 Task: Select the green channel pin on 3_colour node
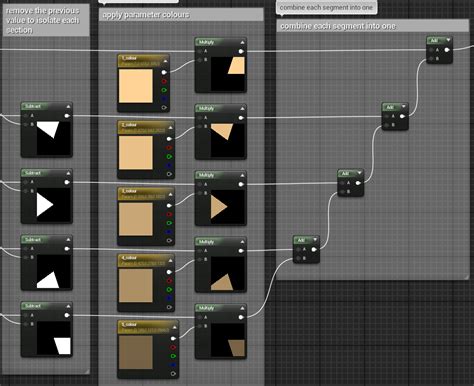pos(169,223)
